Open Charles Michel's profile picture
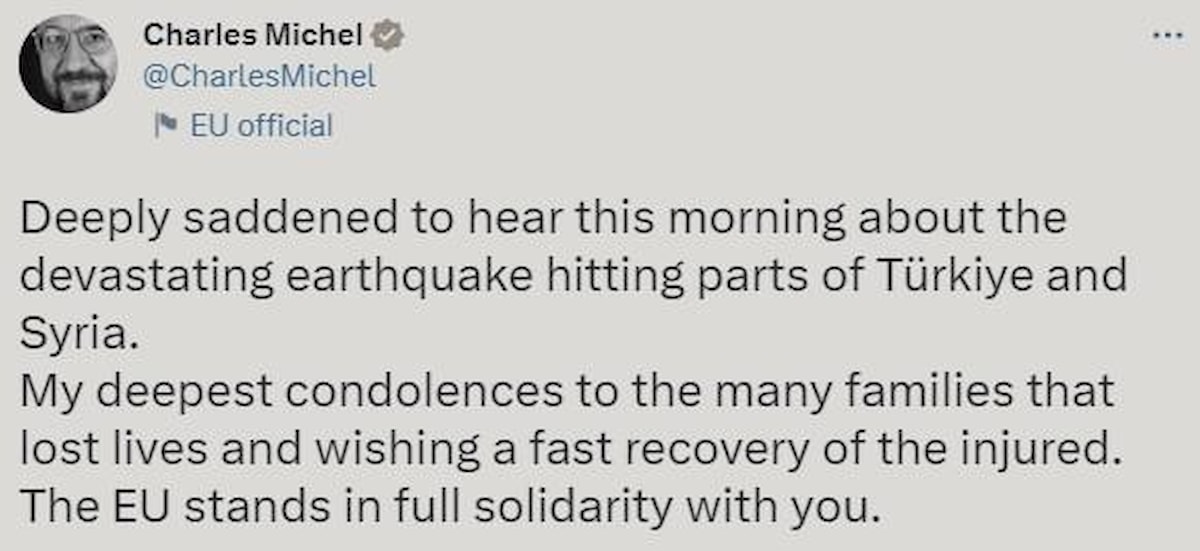Screen dimensions: 1200x551 coord(68,64)
